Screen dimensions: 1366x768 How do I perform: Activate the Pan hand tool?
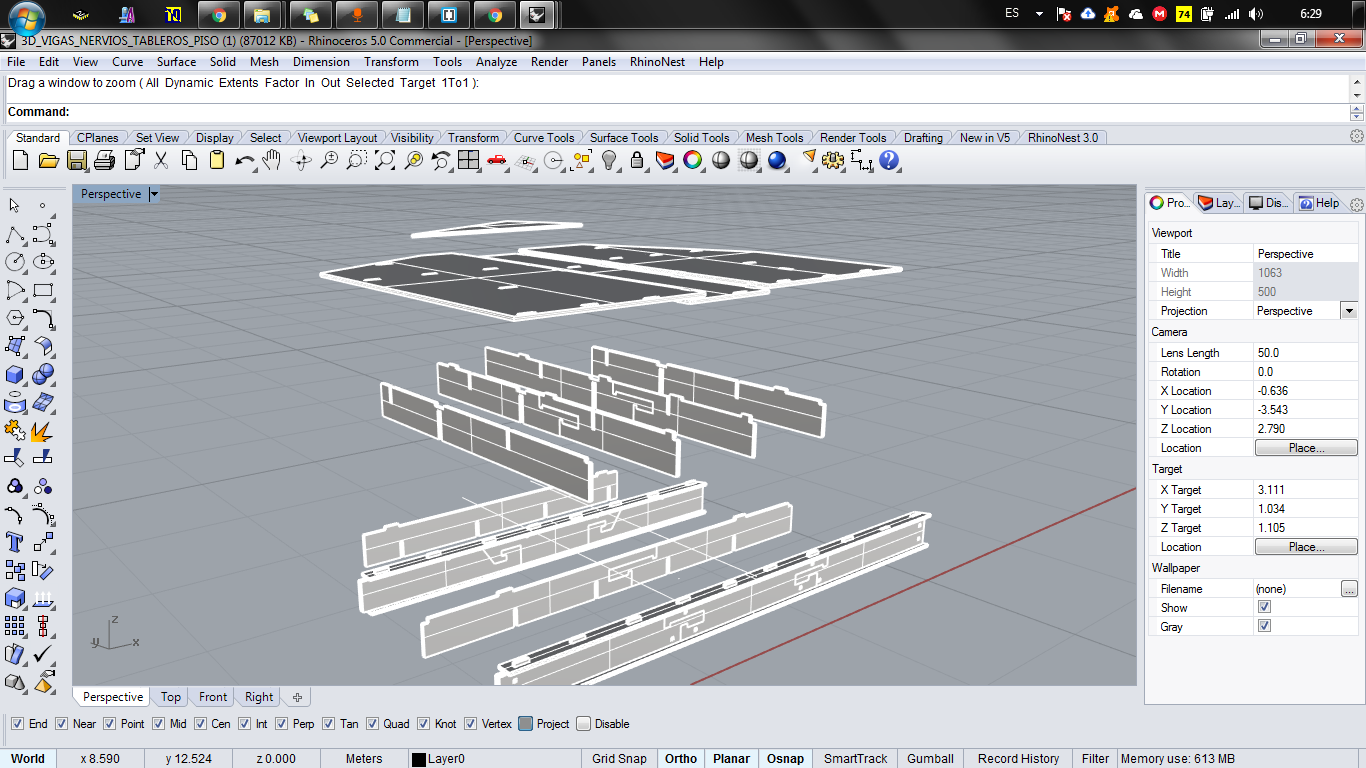(x=272, y=160)
